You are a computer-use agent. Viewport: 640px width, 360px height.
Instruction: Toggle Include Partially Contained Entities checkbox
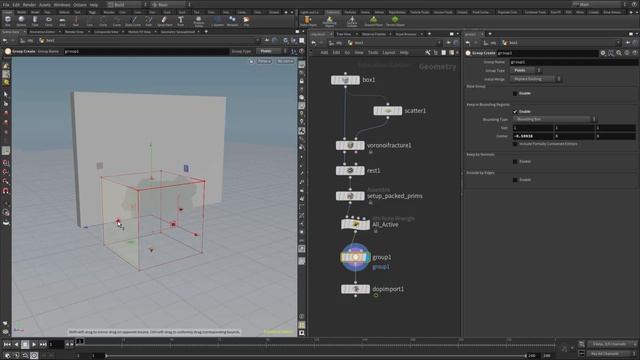(515, 144)
